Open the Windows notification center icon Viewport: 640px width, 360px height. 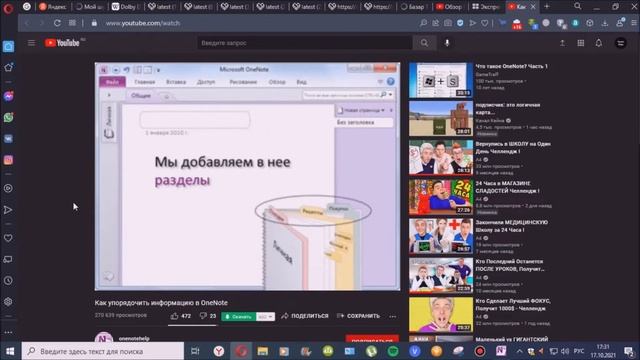coord(629,351)
